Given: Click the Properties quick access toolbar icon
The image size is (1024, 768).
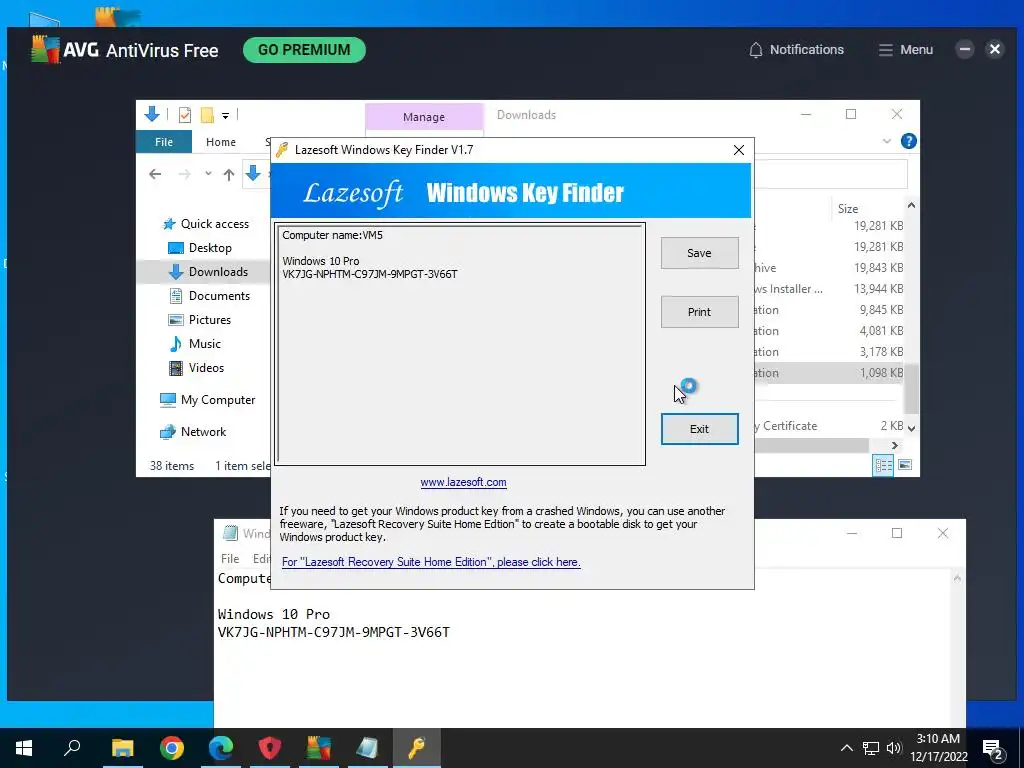Looking at the screenshot, I should (185, 115).
